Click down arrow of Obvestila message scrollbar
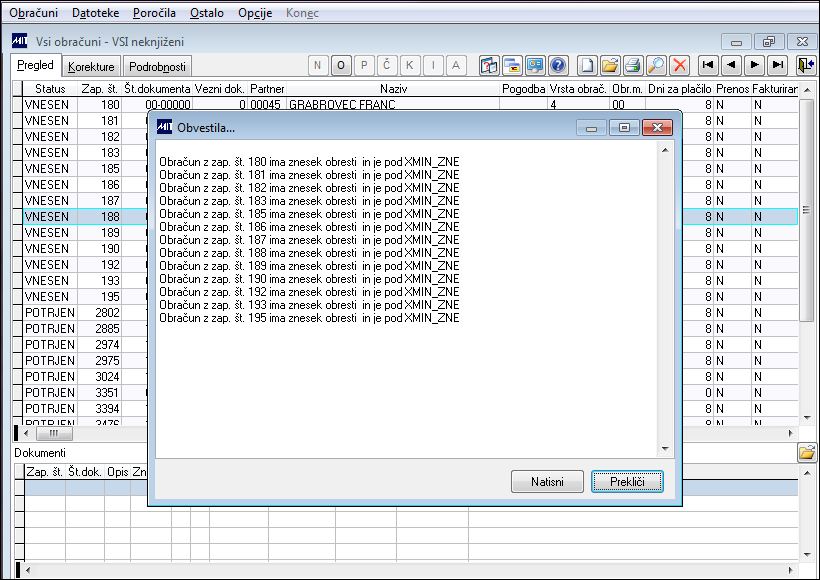This screenshot has height=580, width=820. [665, 448]
